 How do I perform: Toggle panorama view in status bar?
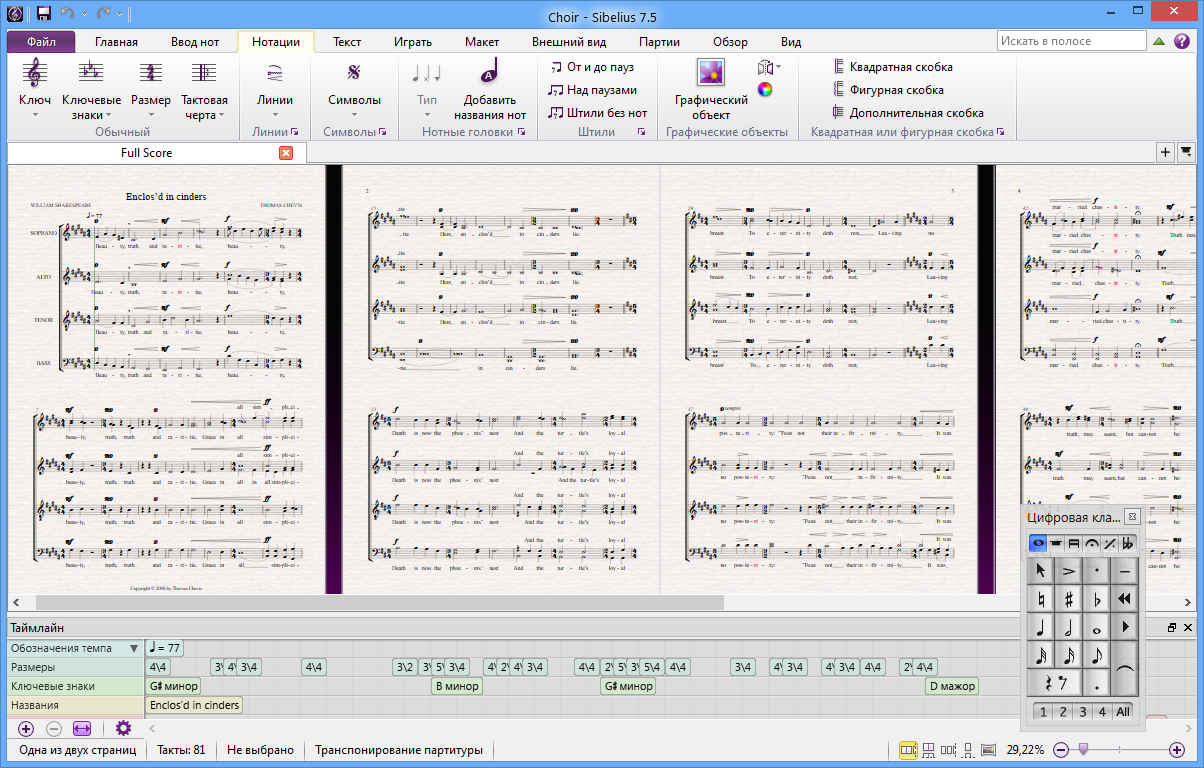coord(988,750)
